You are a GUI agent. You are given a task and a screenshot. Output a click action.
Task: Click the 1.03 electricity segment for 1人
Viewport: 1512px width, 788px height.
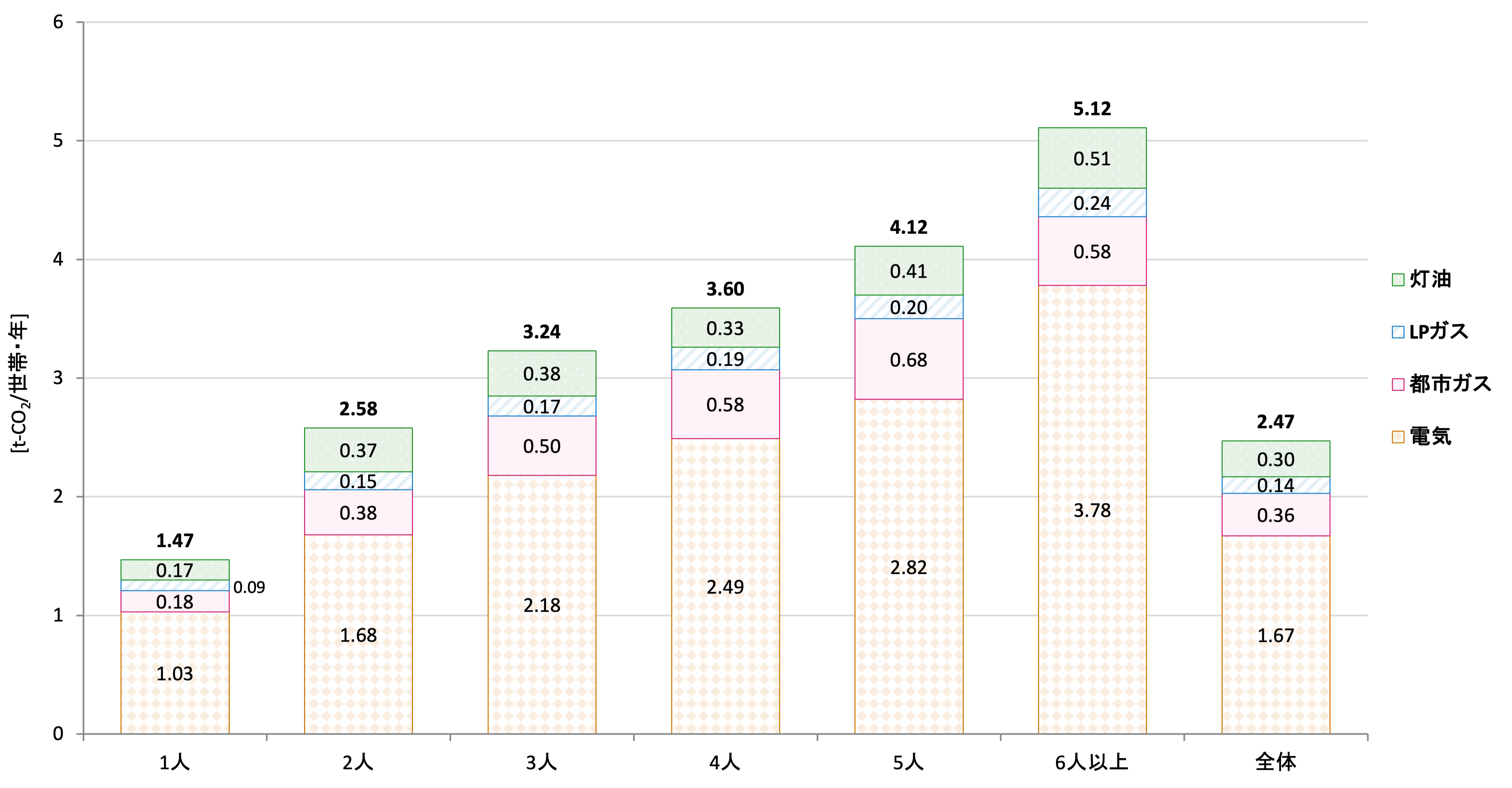coord(174,673)
